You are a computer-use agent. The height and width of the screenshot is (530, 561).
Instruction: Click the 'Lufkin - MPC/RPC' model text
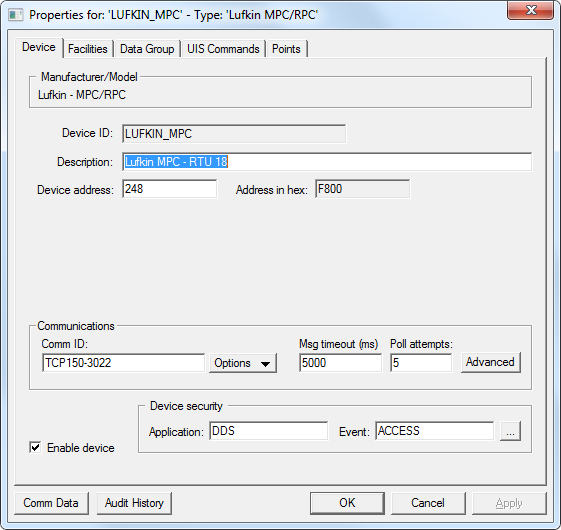82,95
